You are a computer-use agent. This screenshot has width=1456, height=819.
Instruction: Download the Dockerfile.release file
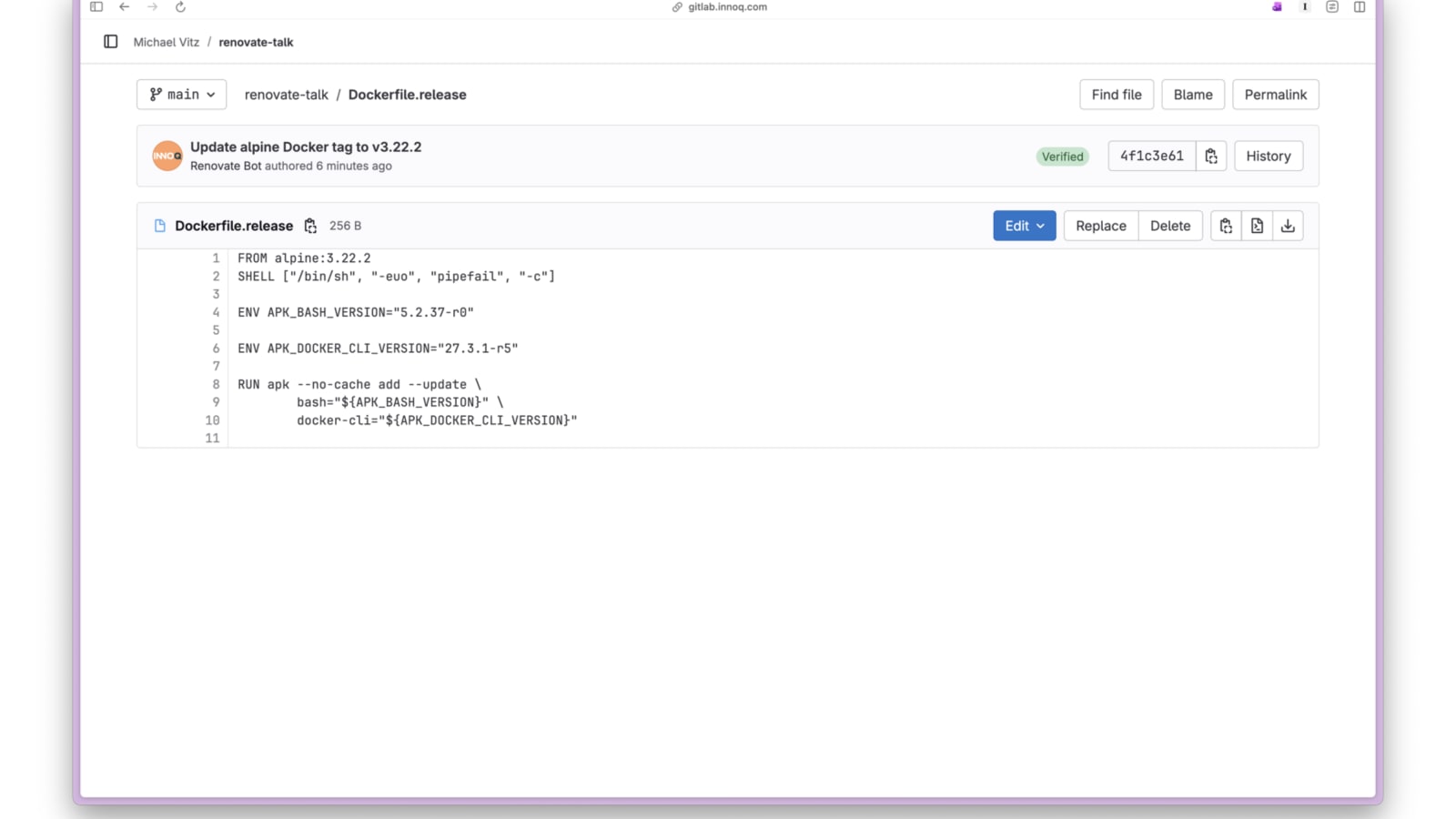tap(1288, 226)
